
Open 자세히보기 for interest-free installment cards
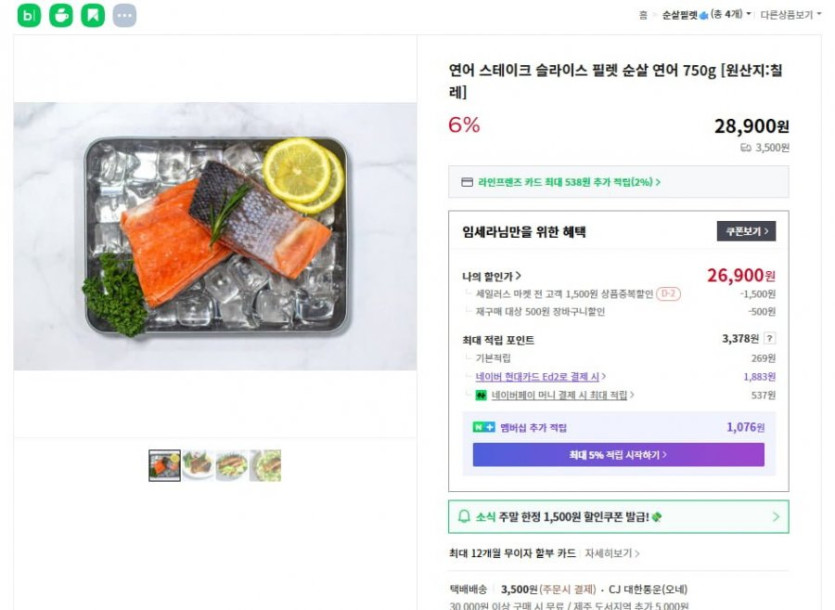point(611,553)
